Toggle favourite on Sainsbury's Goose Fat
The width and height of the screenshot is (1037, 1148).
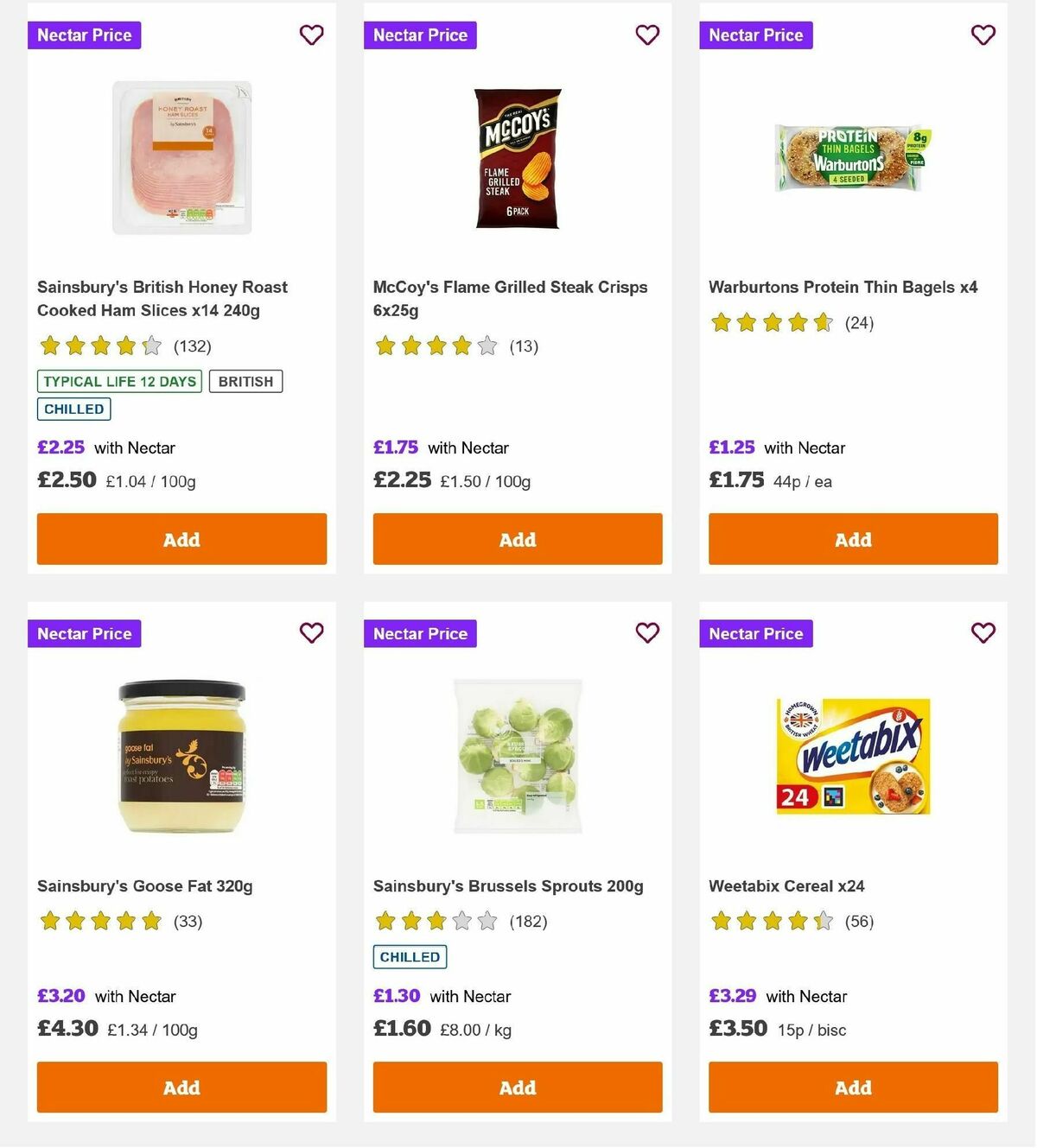[x=311, y=633]
